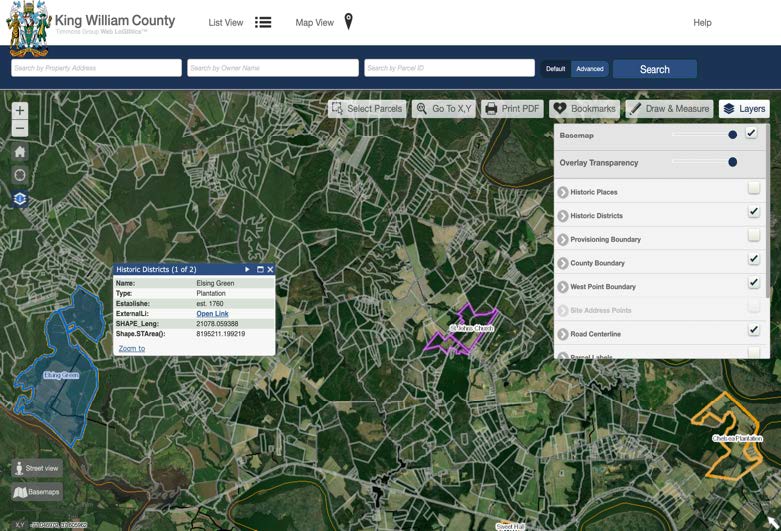
Task: Click the zoom in plus button
Action: (x=20, y=111)
